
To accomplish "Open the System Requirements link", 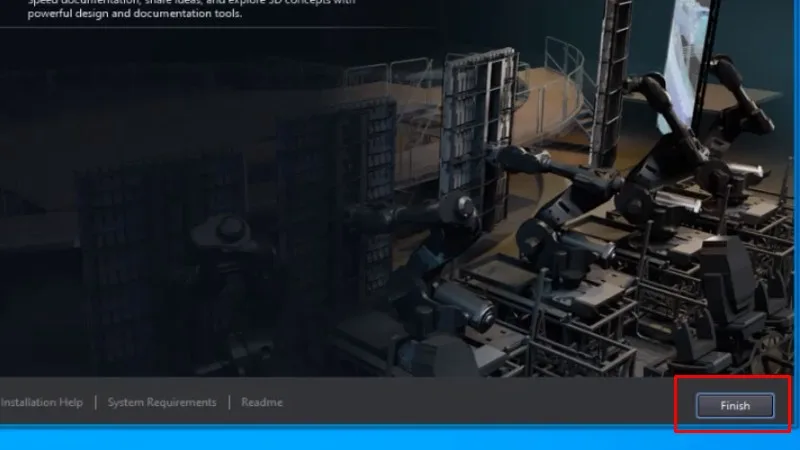I will pos(161,402).
